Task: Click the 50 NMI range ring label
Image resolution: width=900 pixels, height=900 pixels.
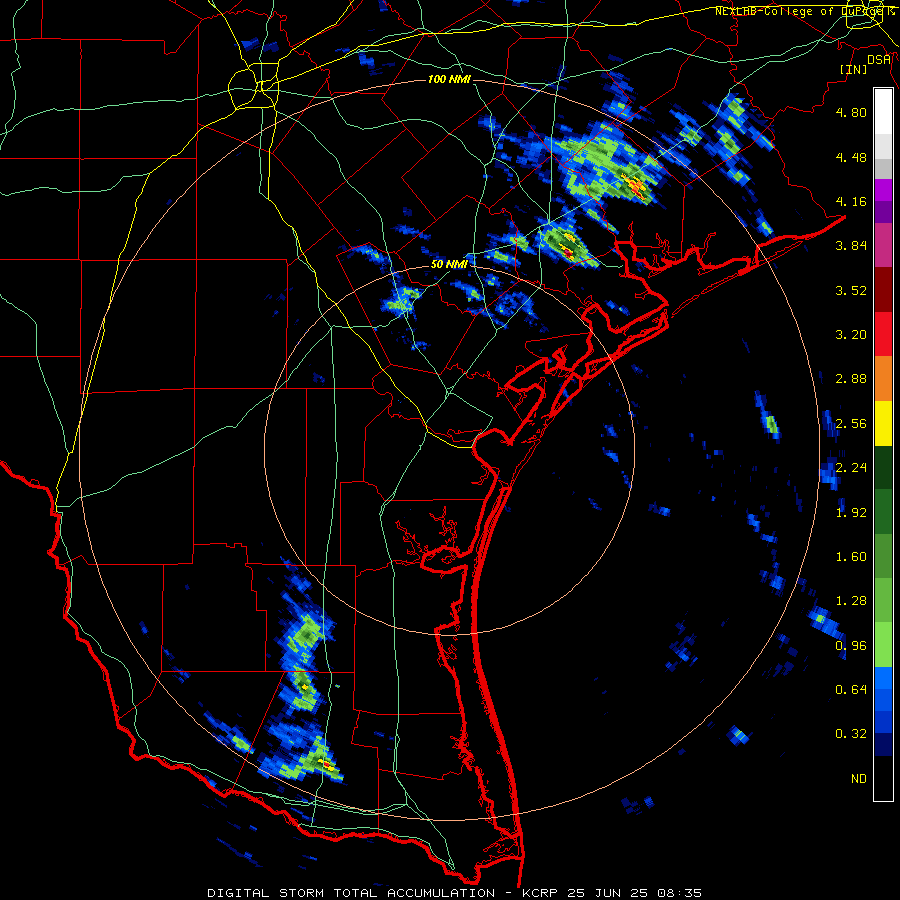Action: (449, 264)
